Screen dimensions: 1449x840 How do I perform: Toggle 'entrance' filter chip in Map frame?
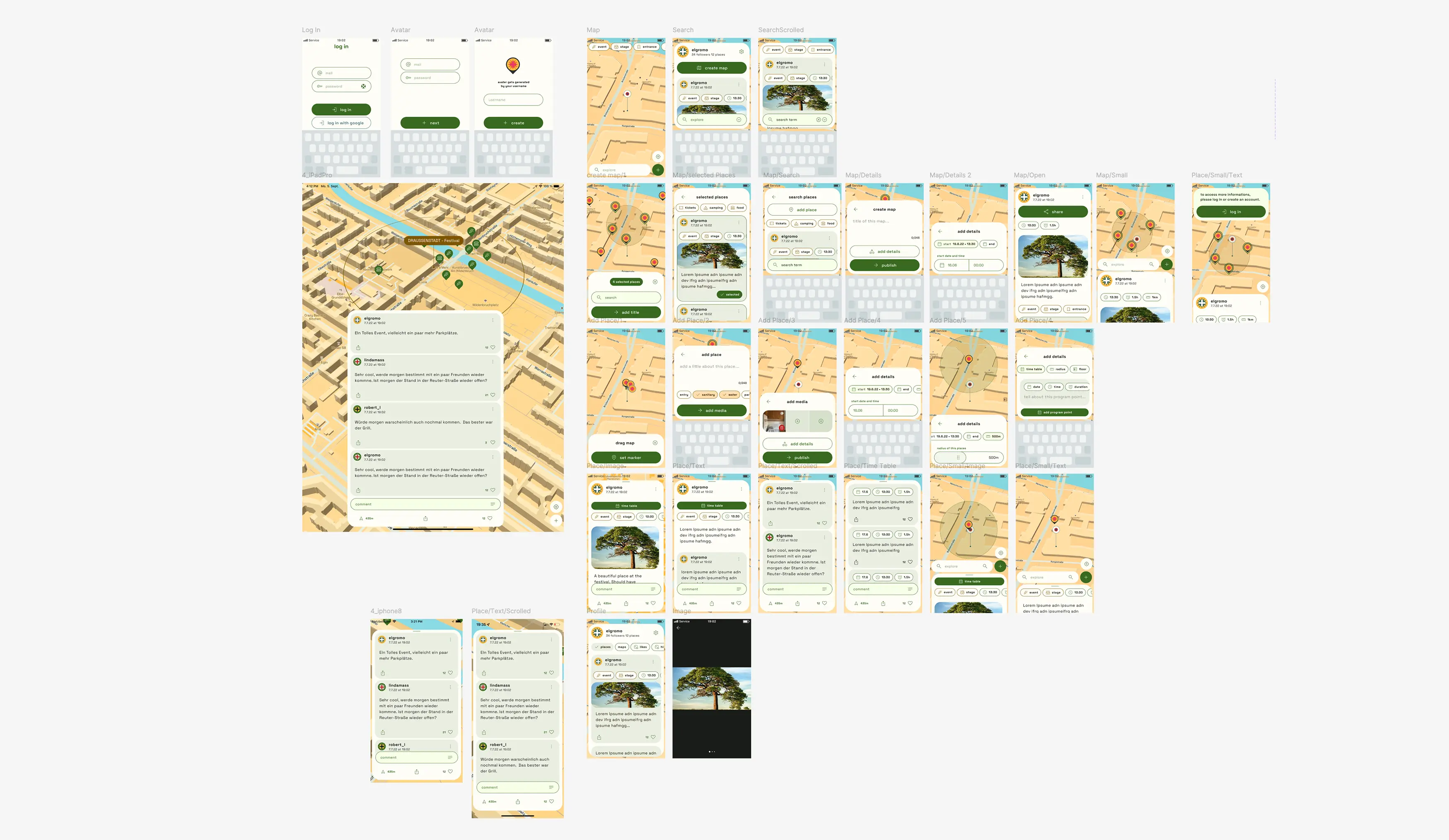[647, 46]
